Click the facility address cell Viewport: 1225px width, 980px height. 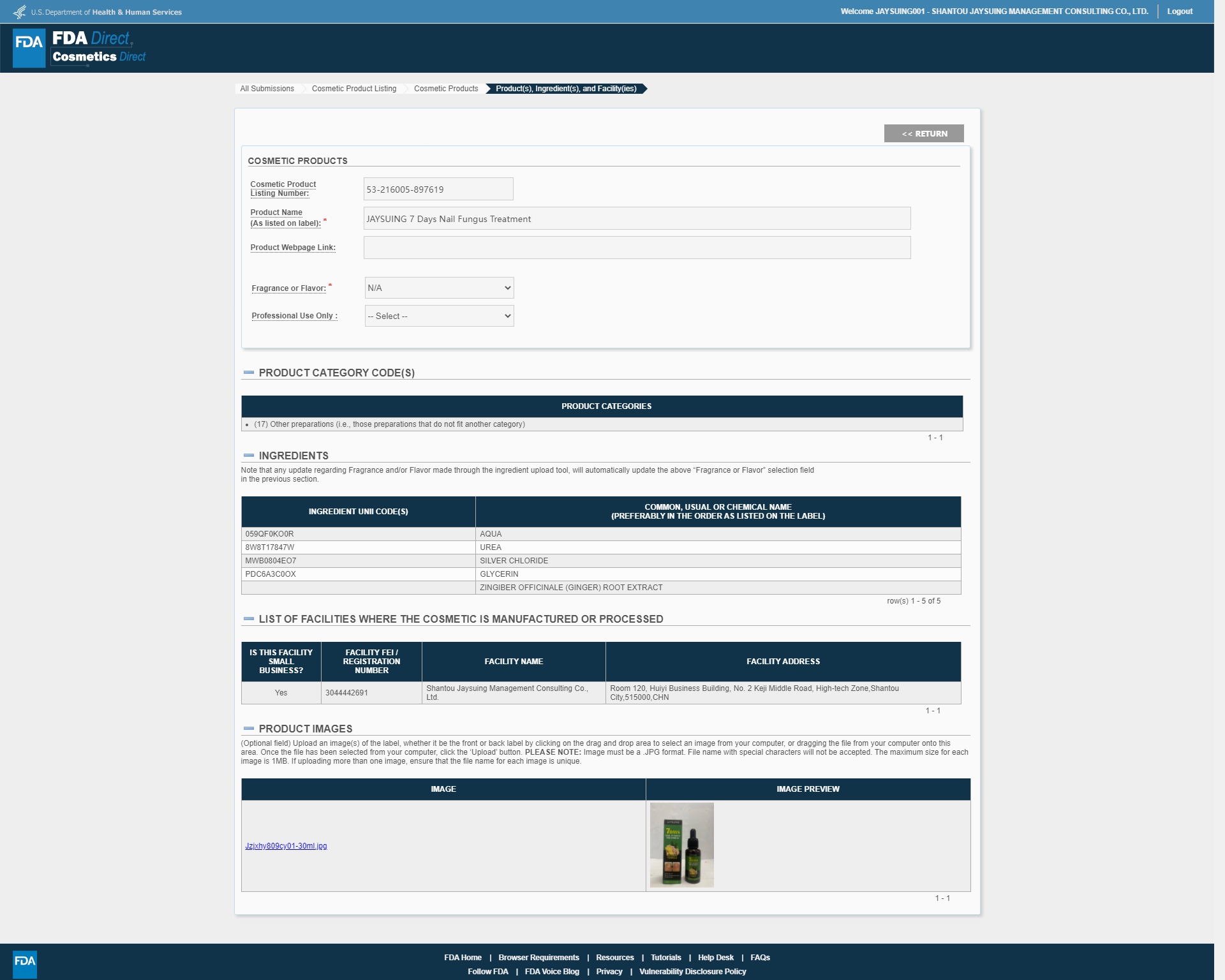click(783, 693)
